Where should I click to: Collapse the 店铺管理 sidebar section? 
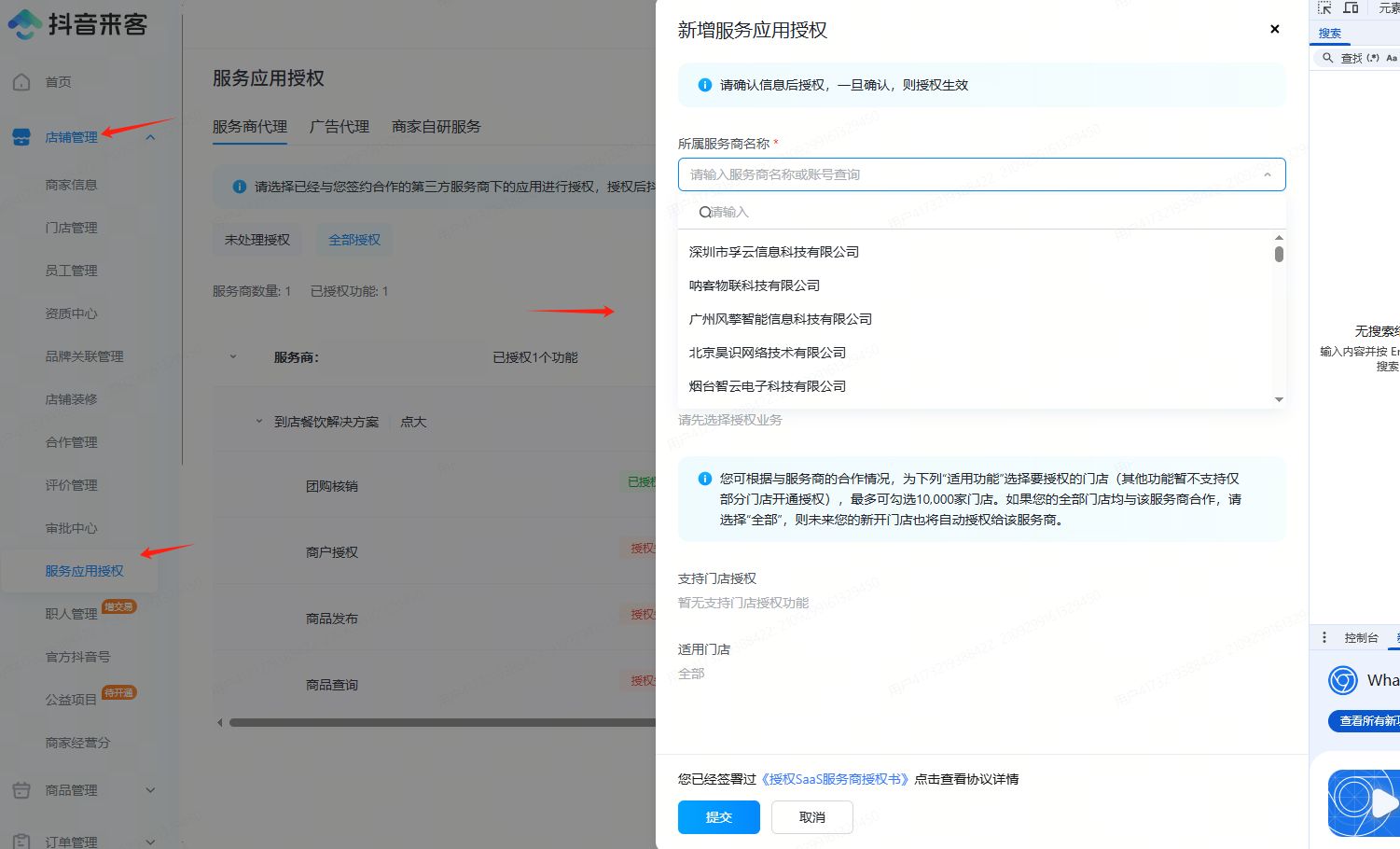tap(150, 138)
